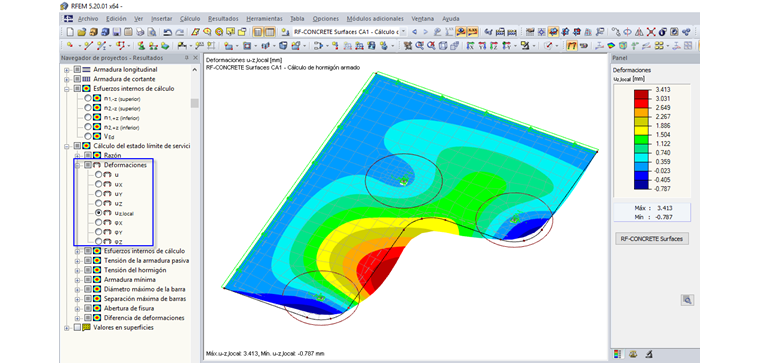Open a file with the folder icon
Screen dimensions: 760x363
point(82,32)
